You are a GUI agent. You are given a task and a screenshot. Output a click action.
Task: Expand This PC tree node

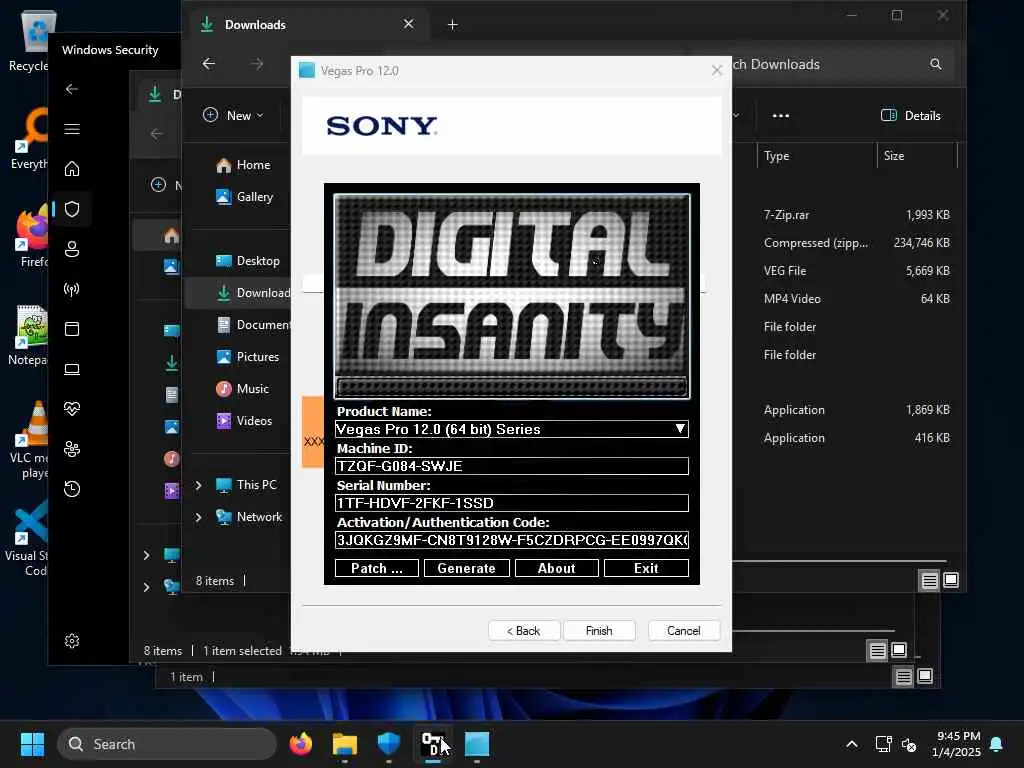tap(199, 485)
